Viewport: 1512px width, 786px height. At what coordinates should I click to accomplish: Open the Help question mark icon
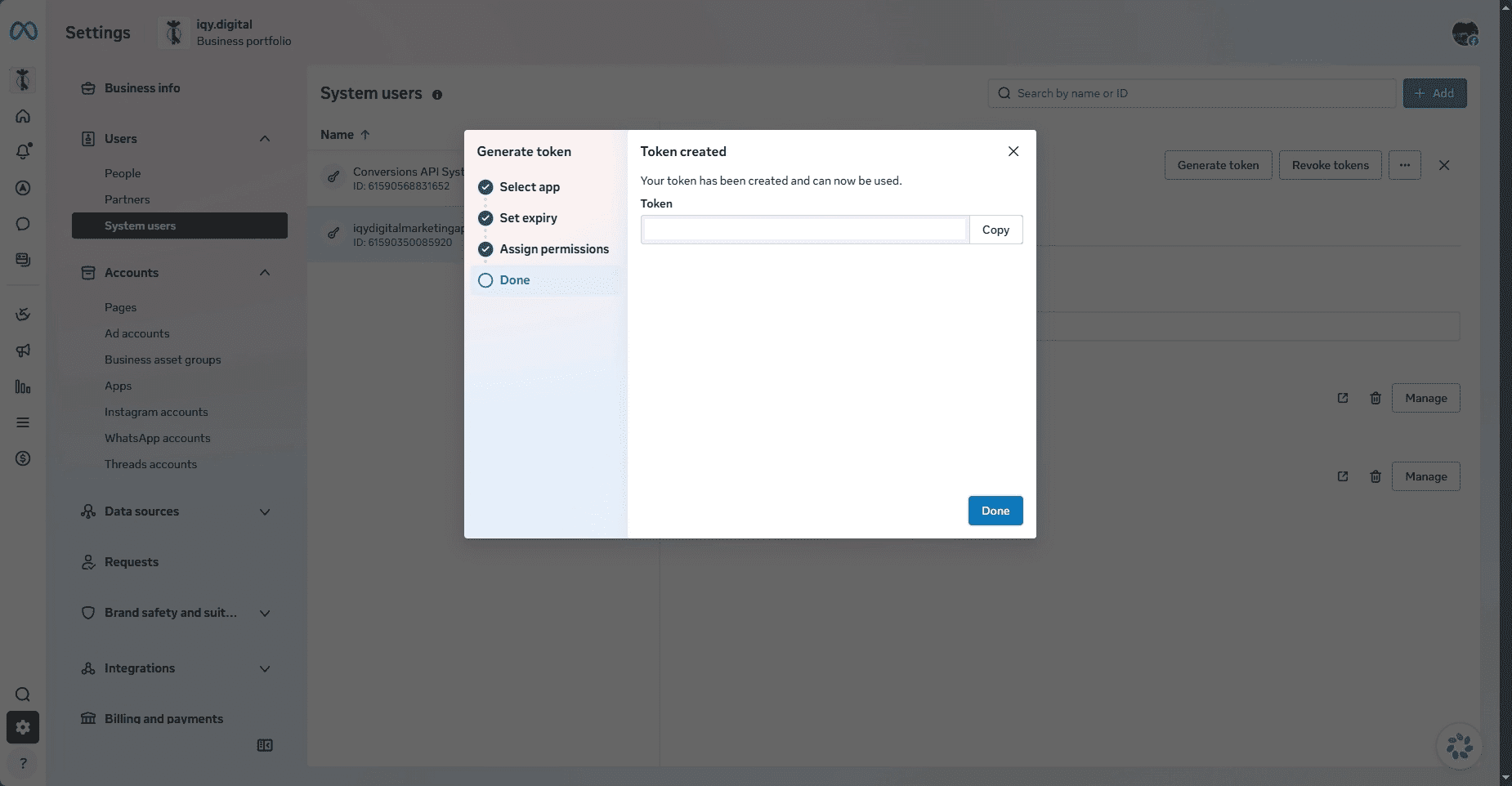click(x=23, y=763)
